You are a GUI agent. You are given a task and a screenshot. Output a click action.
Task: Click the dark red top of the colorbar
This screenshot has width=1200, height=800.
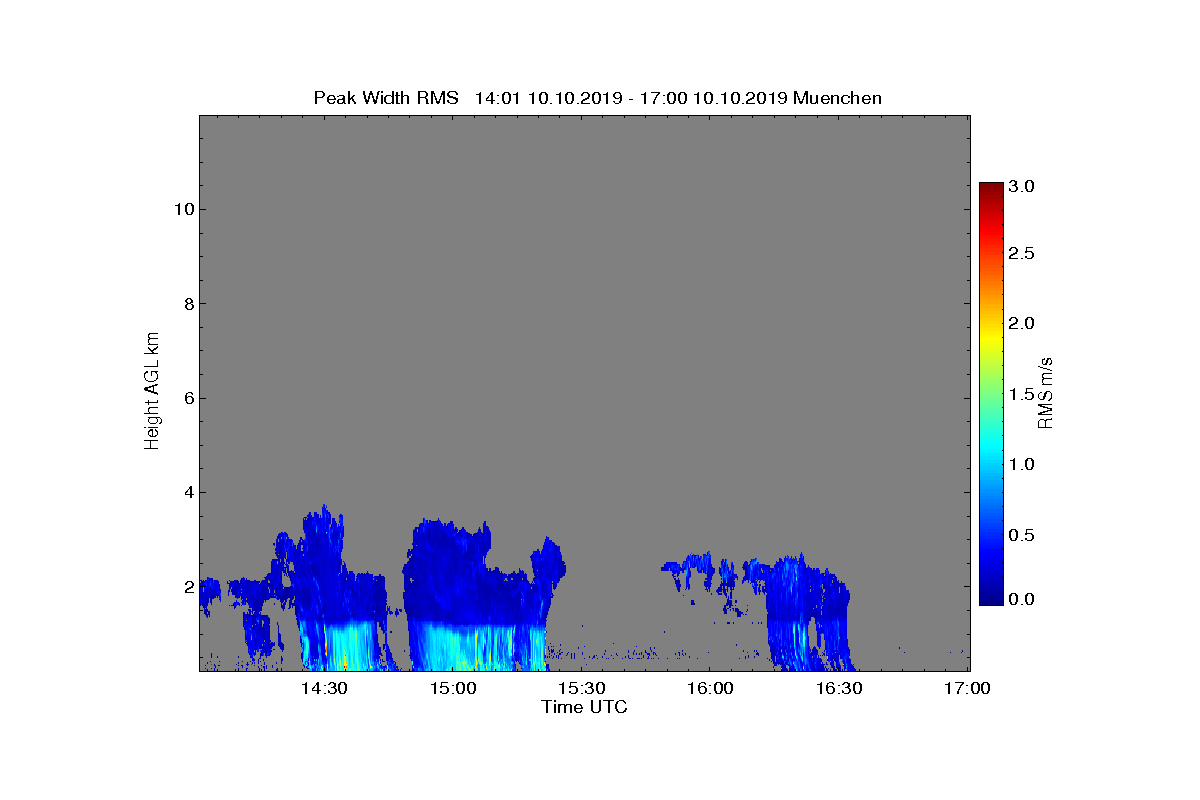pyautogui.click(x=991, y=188)
